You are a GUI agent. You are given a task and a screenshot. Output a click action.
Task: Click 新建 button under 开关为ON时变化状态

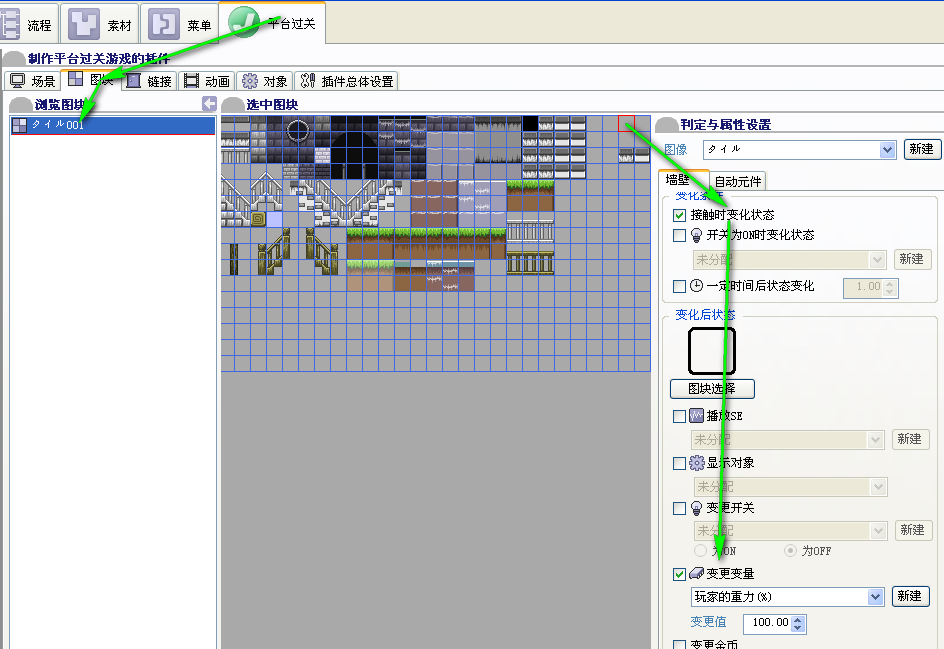(x=911, y=259)
